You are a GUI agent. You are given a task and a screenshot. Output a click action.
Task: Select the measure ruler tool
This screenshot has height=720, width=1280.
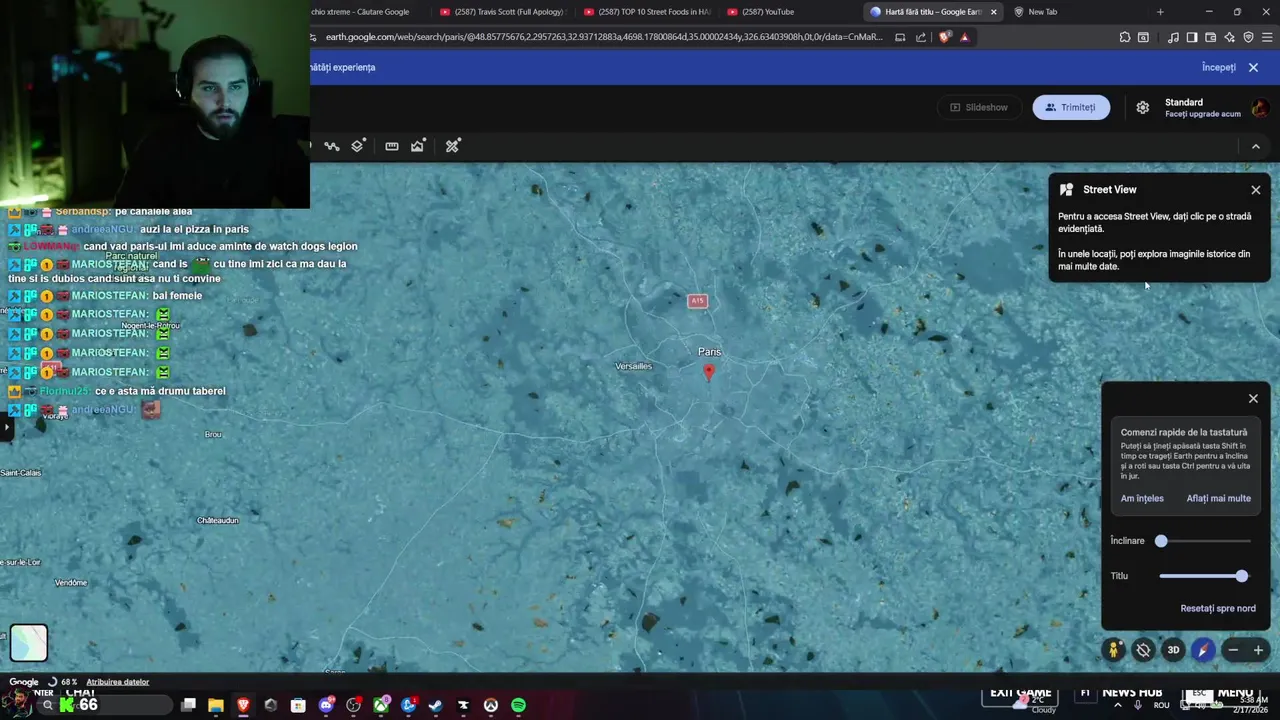pyautogui.click(x=392, y=146)
